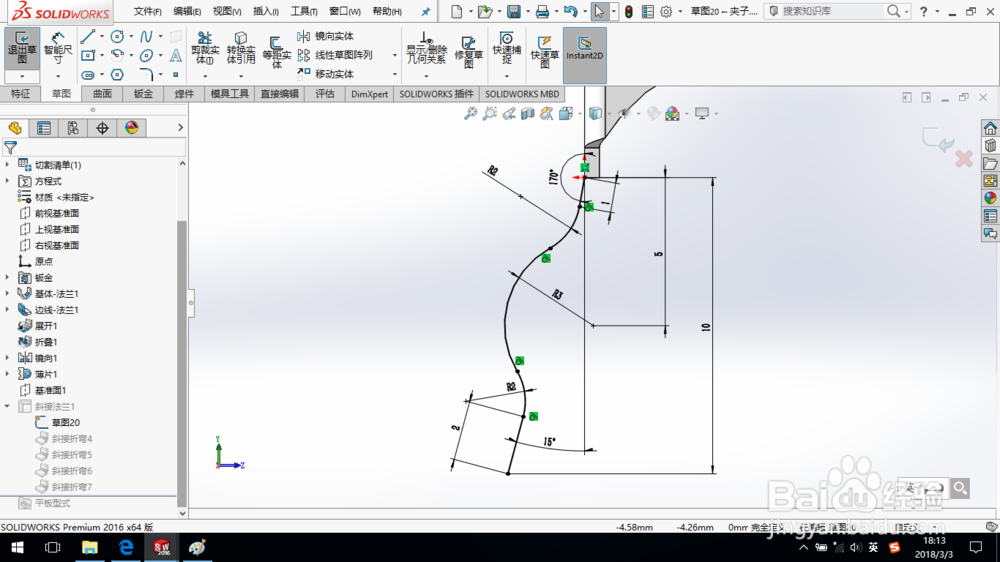Click Trim Entities (剪裁实体) tool
Image resolution: width=1000 pixels, height=562 pixels.
point(205,48)
